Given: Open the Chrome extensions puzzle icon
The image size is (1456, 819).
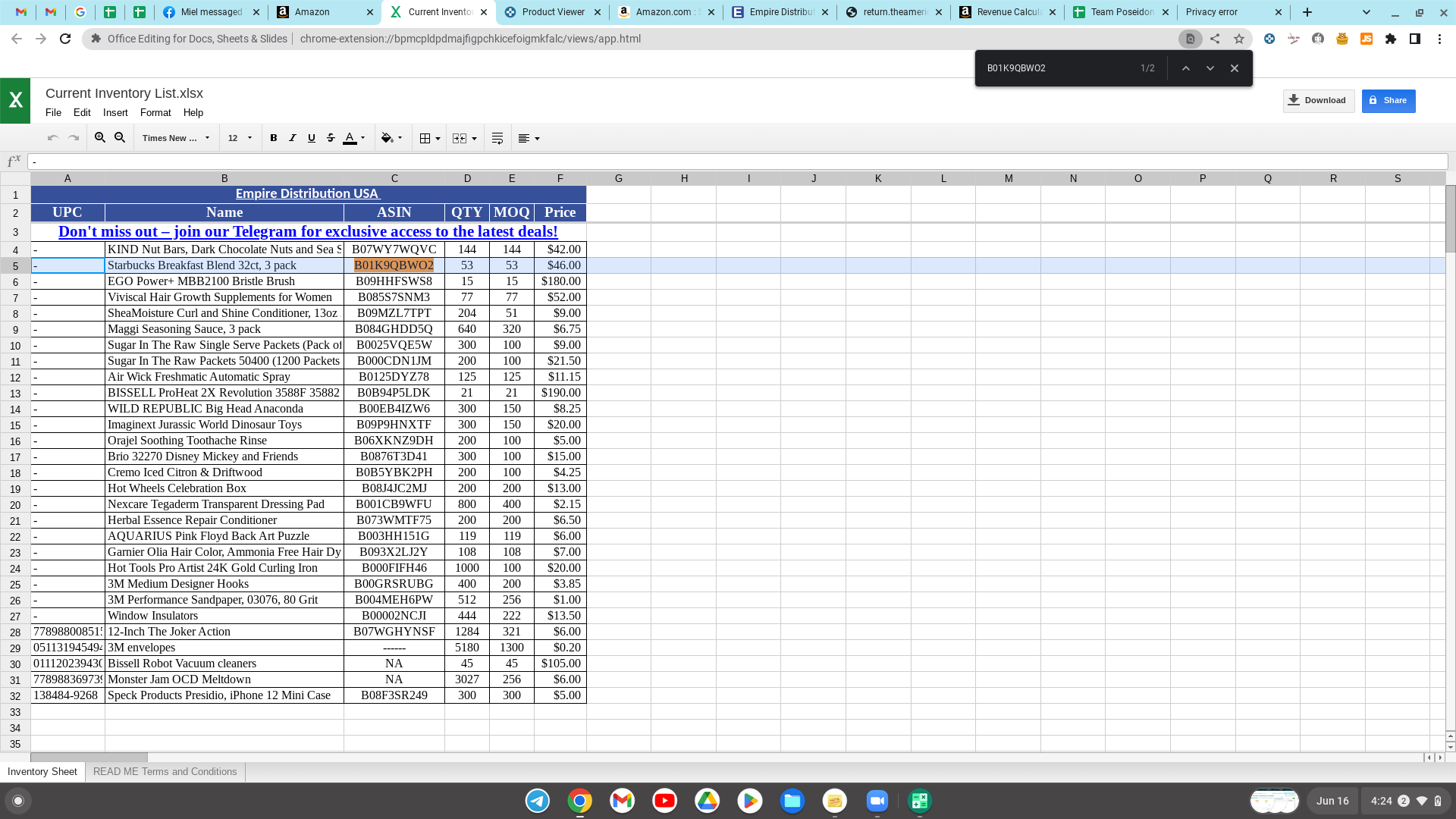Looking at the screenshot, I should pos(1391,39).
